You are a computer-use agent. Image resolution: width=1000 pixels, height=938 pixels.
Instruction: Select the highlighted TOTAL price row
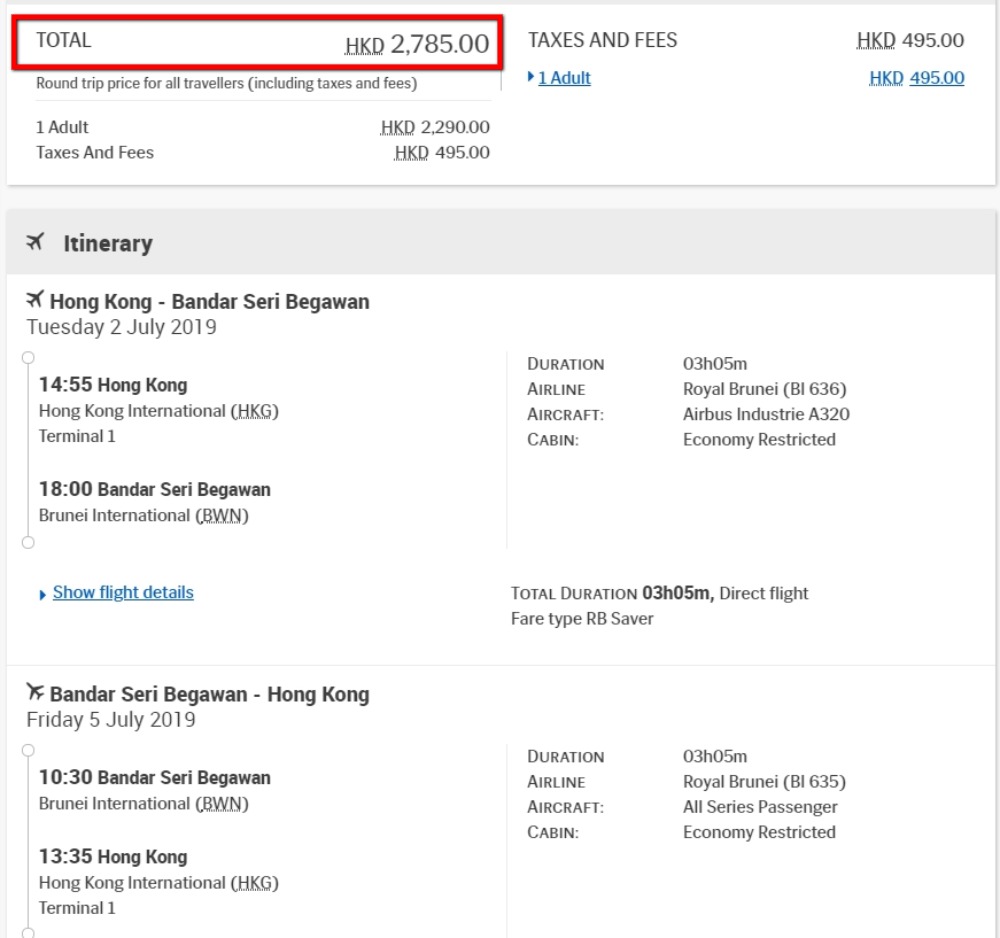[262, 43]
